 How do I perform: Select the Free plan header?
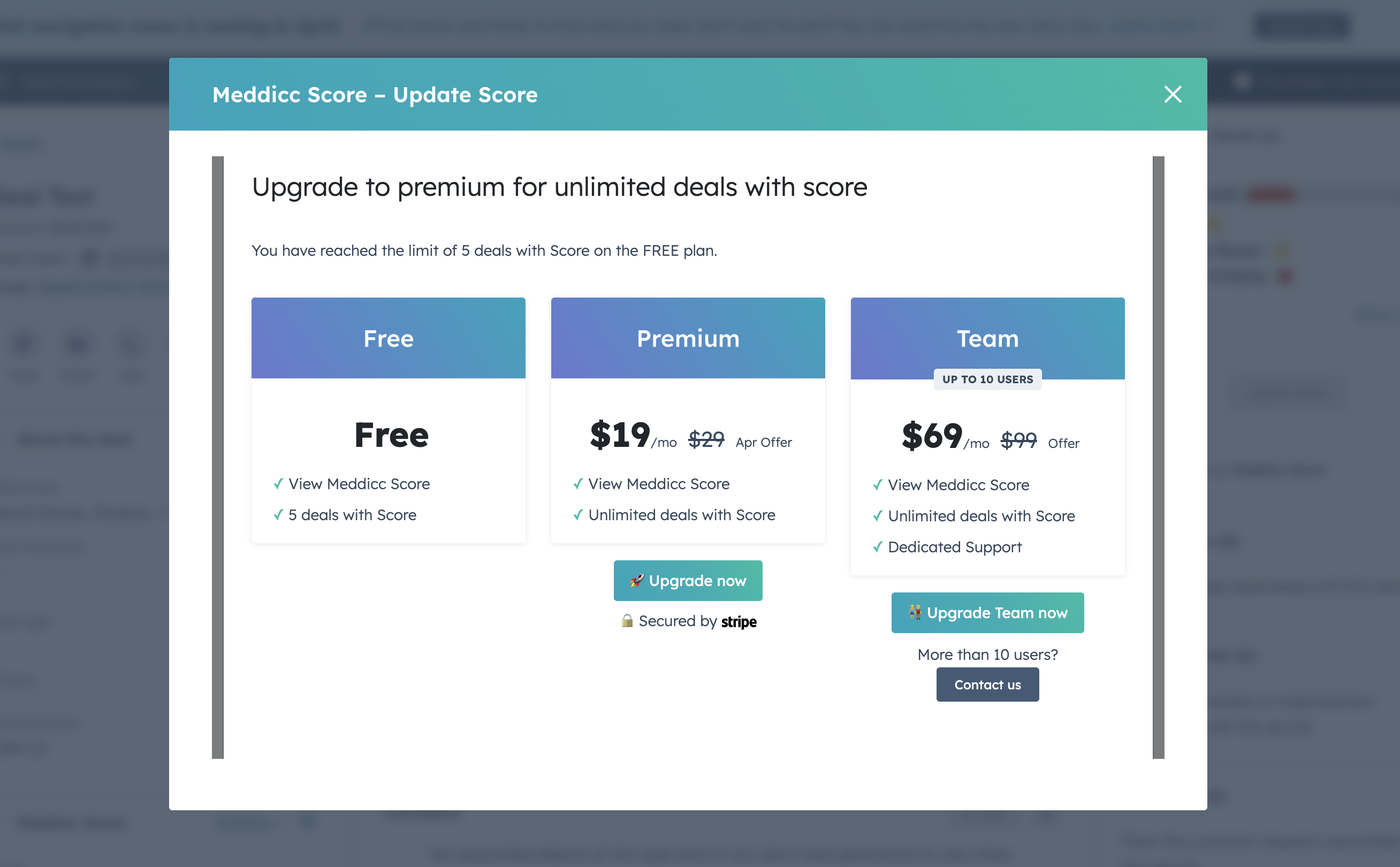(388, 338)
